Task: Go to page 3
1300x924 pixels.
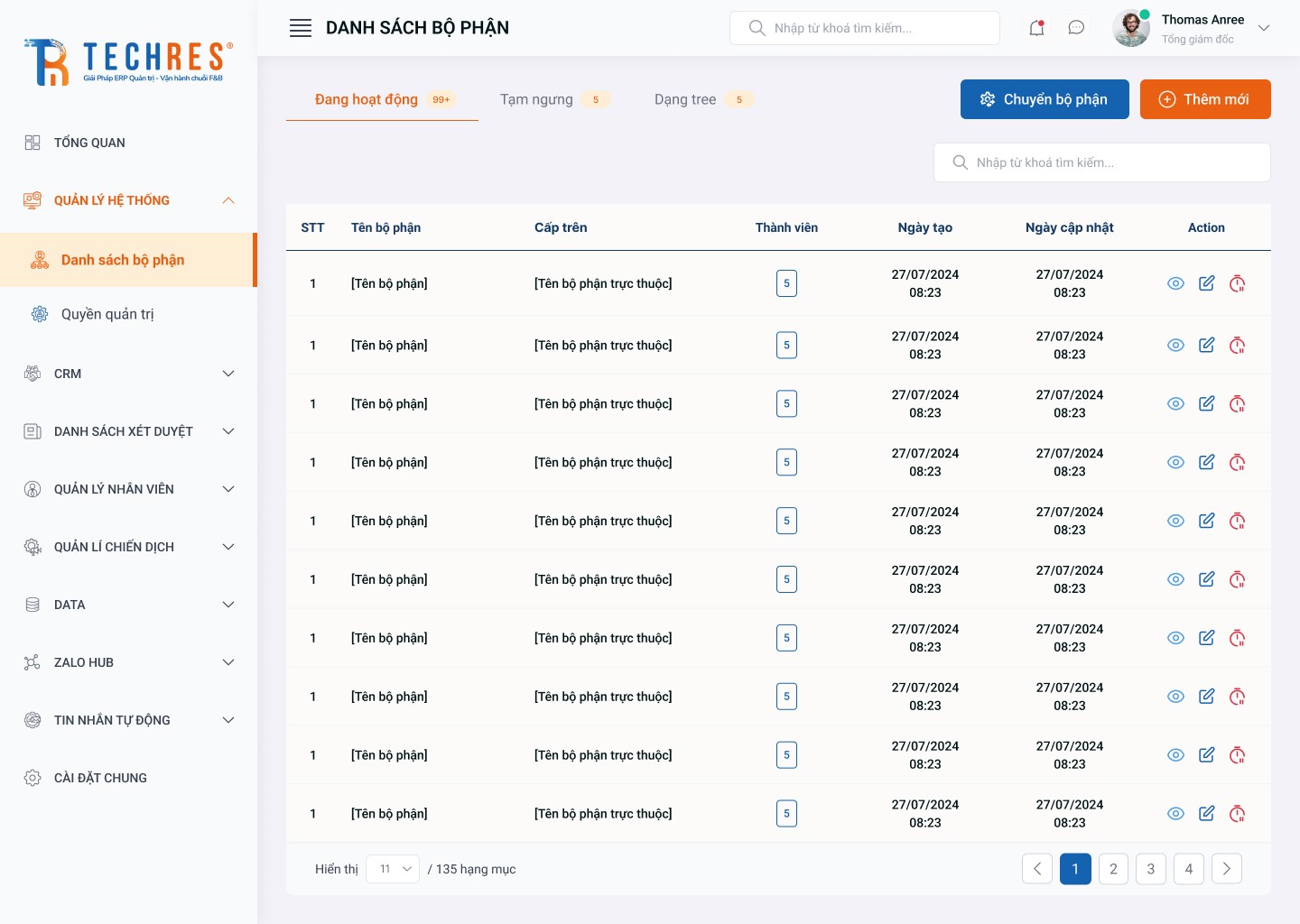Action: (x=1151, y=869)
